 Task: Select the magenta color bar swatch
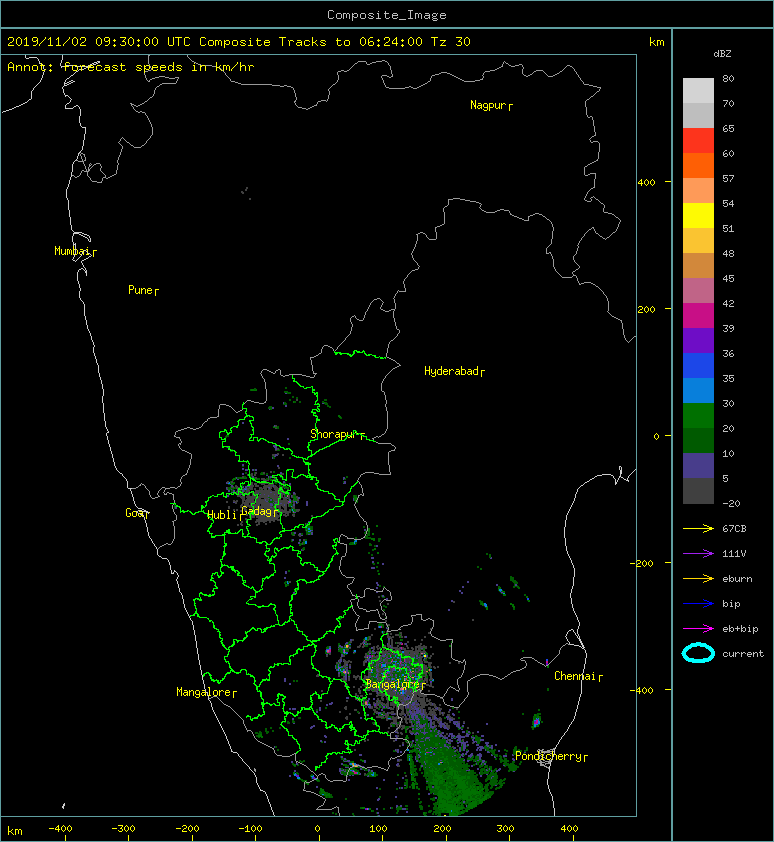pos(698,315)
